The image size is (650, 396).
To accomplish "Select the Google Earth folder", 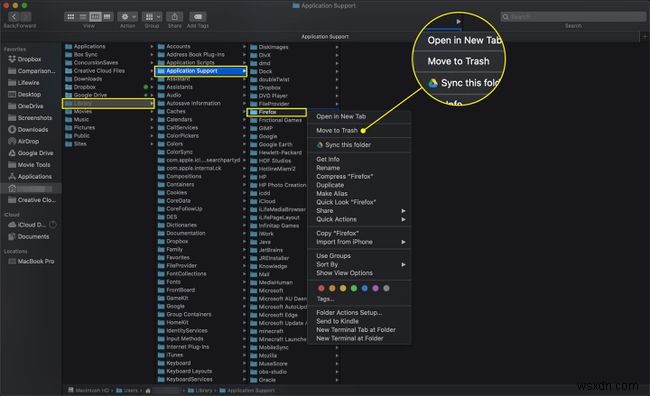I will (x=276, y=144).
